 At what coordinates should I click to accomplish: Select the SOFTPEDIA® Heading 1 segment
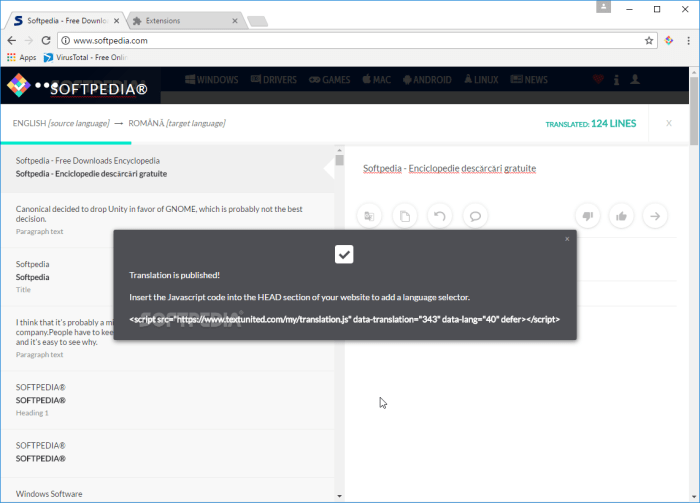[167, 400]
